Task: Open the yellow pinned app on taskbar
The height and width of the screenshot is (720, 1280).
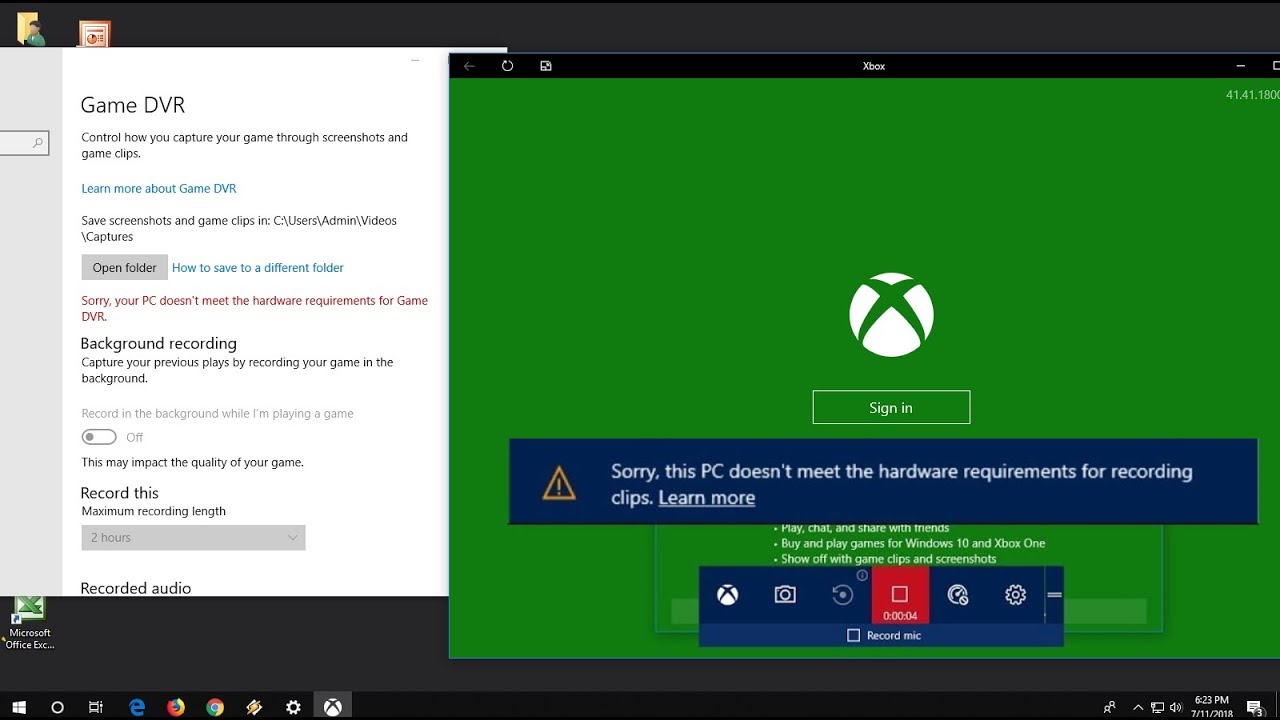Action: (254, 707)
